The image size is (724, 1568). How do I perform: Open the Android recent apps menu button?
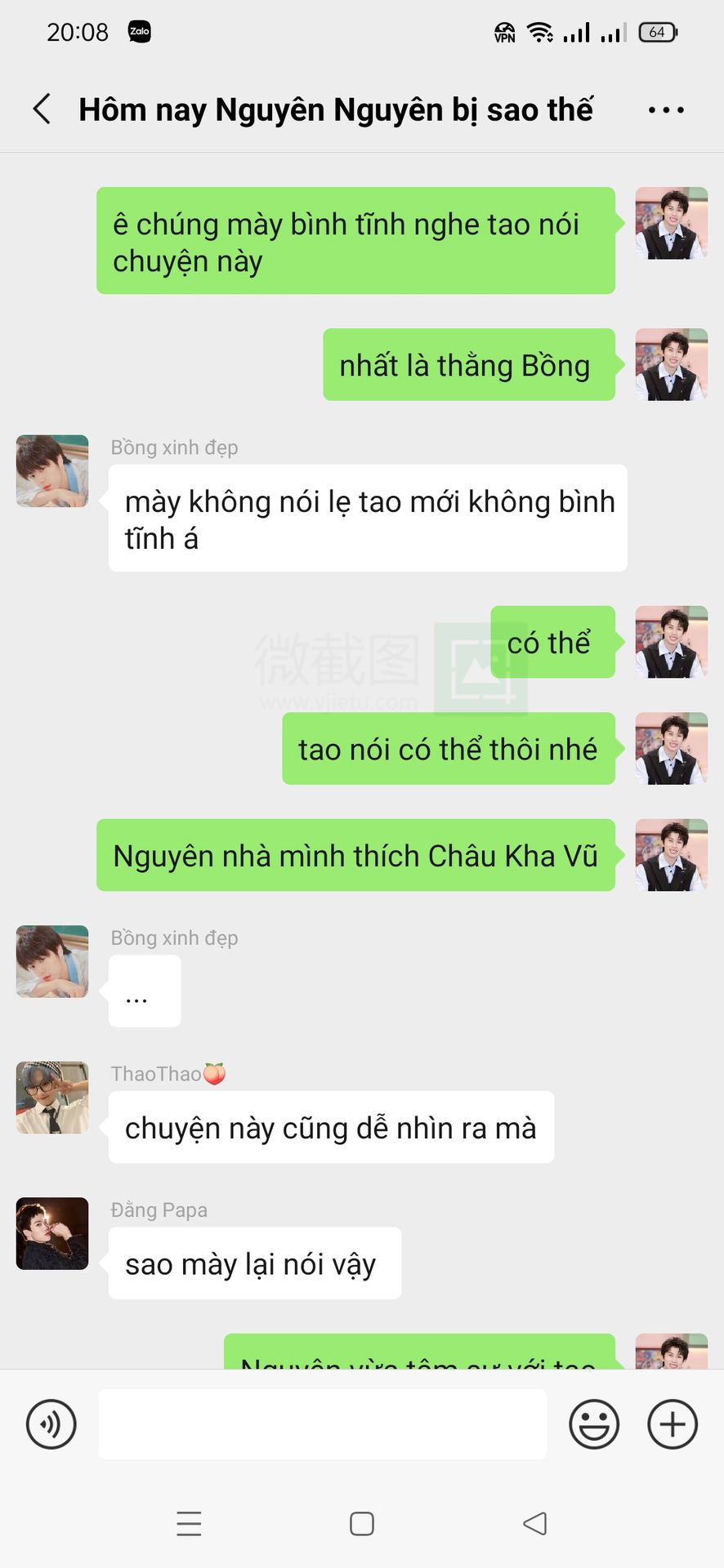[x=189, y=1524]
